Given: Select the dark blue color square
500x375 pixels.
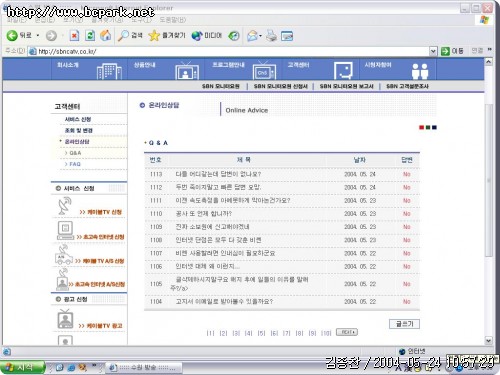Looking at the screenshot, I should point(434,127).
